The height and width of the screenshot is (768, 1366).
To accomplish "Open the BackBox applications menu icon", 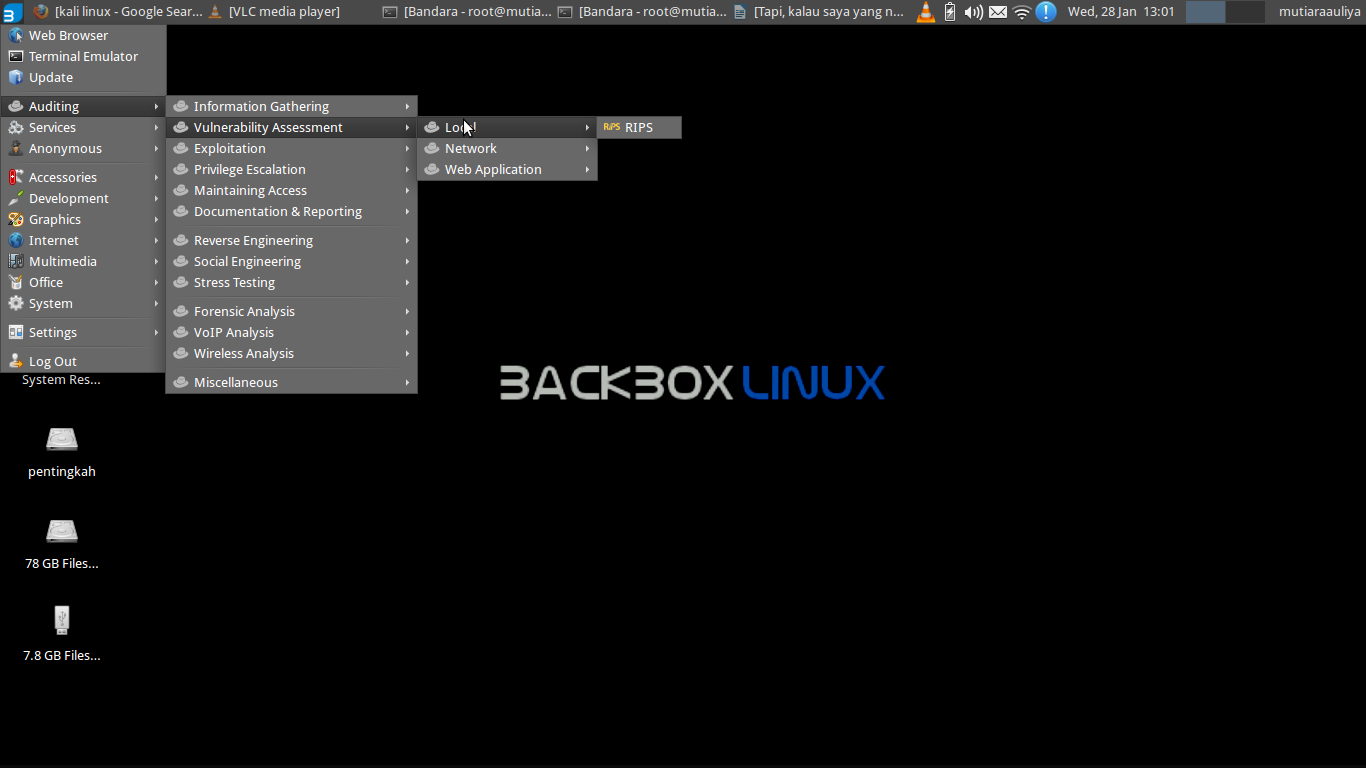I will point(11,11).
